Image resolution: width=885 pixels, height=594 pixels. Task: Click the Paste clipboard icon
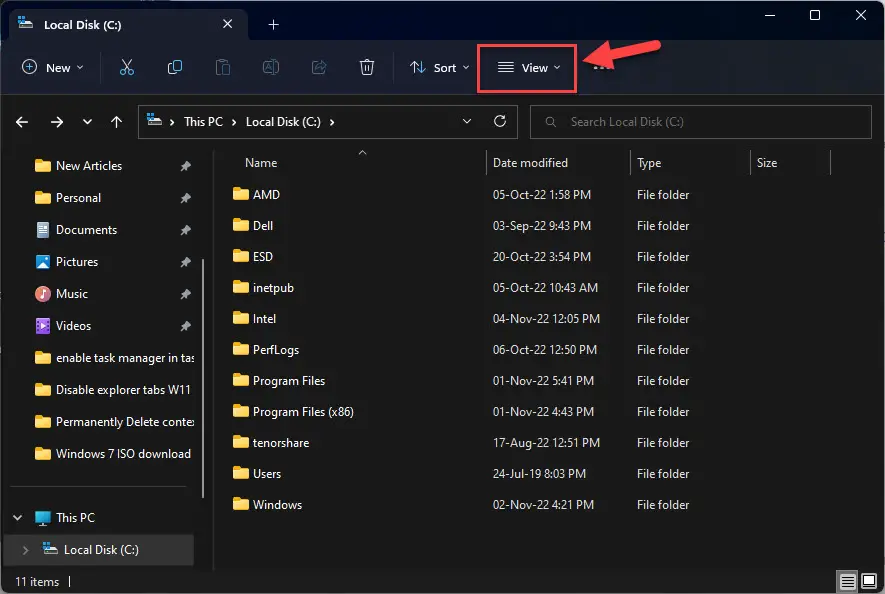coord(223,67)
